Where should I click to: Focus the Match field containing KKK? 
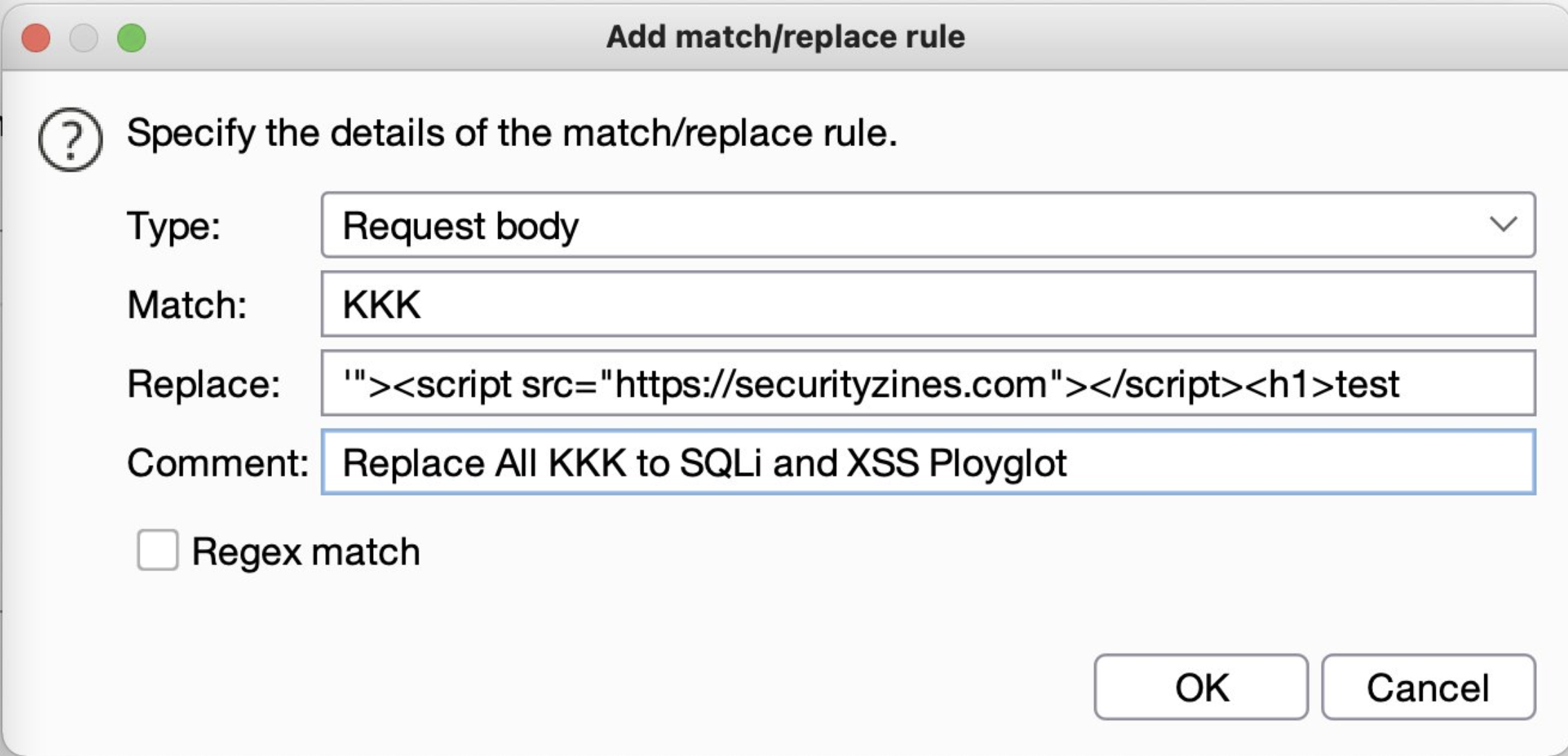point(928,304)
